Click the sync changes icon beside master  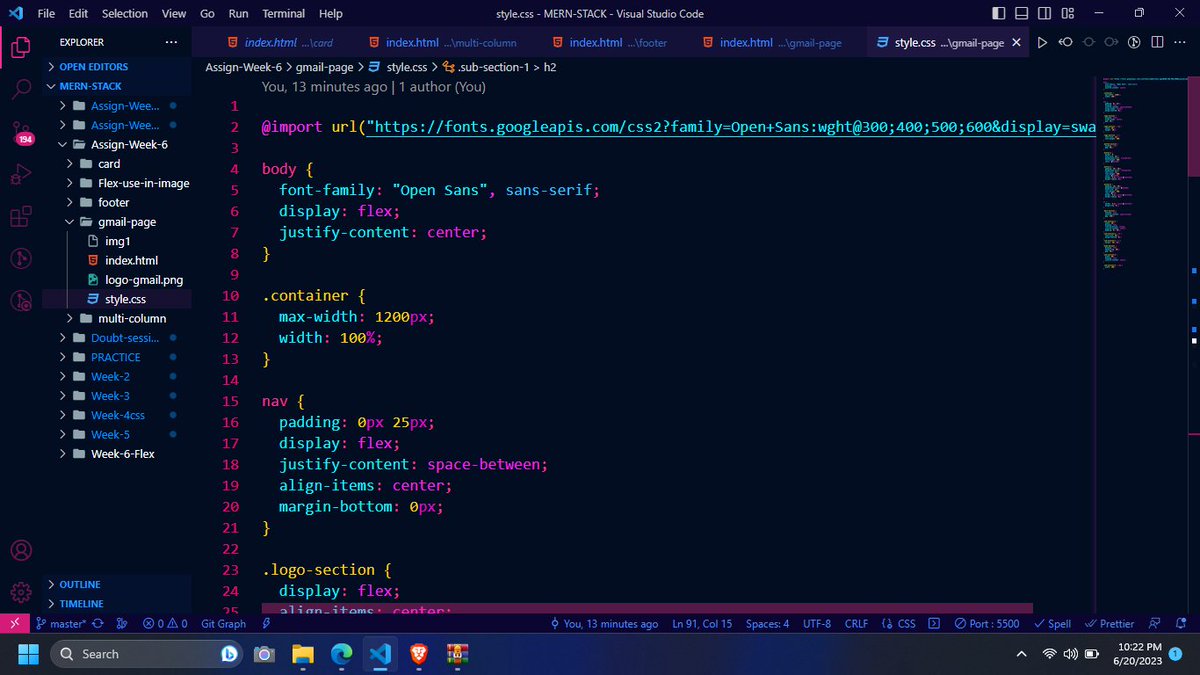(x=98, y=623)
